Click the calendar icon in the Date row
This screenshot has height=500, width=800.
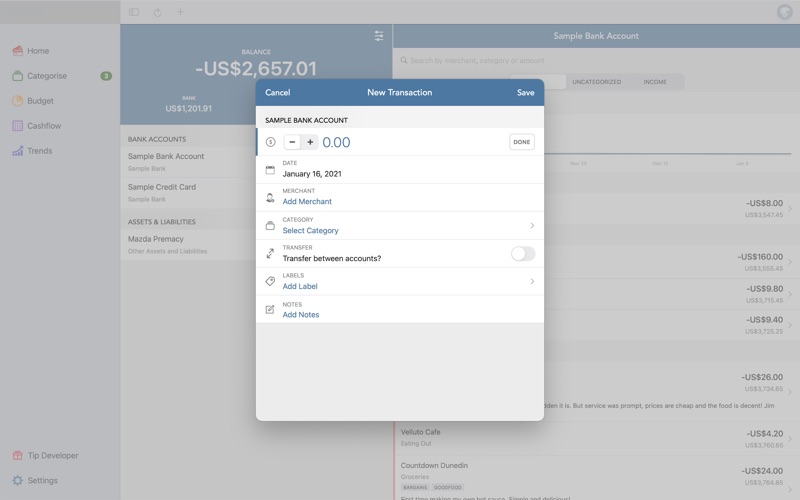(x=270, y=170)
